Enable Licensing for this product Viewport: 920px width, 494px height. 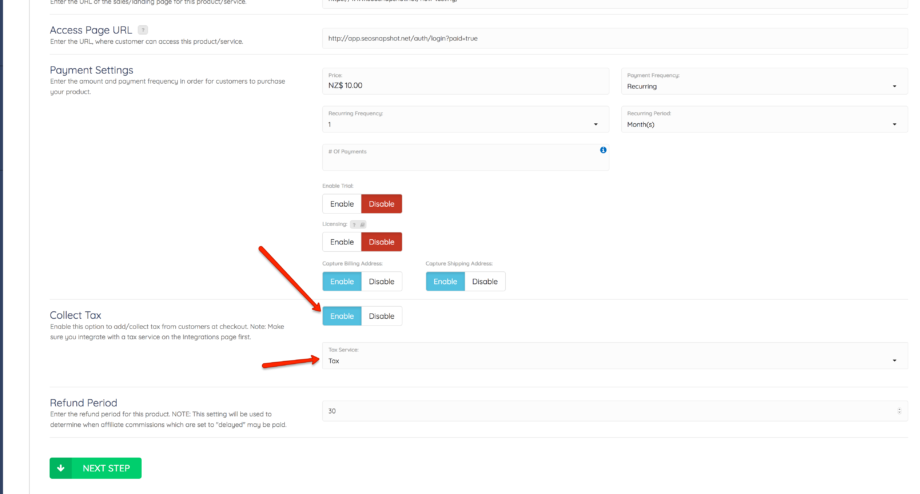342,242
